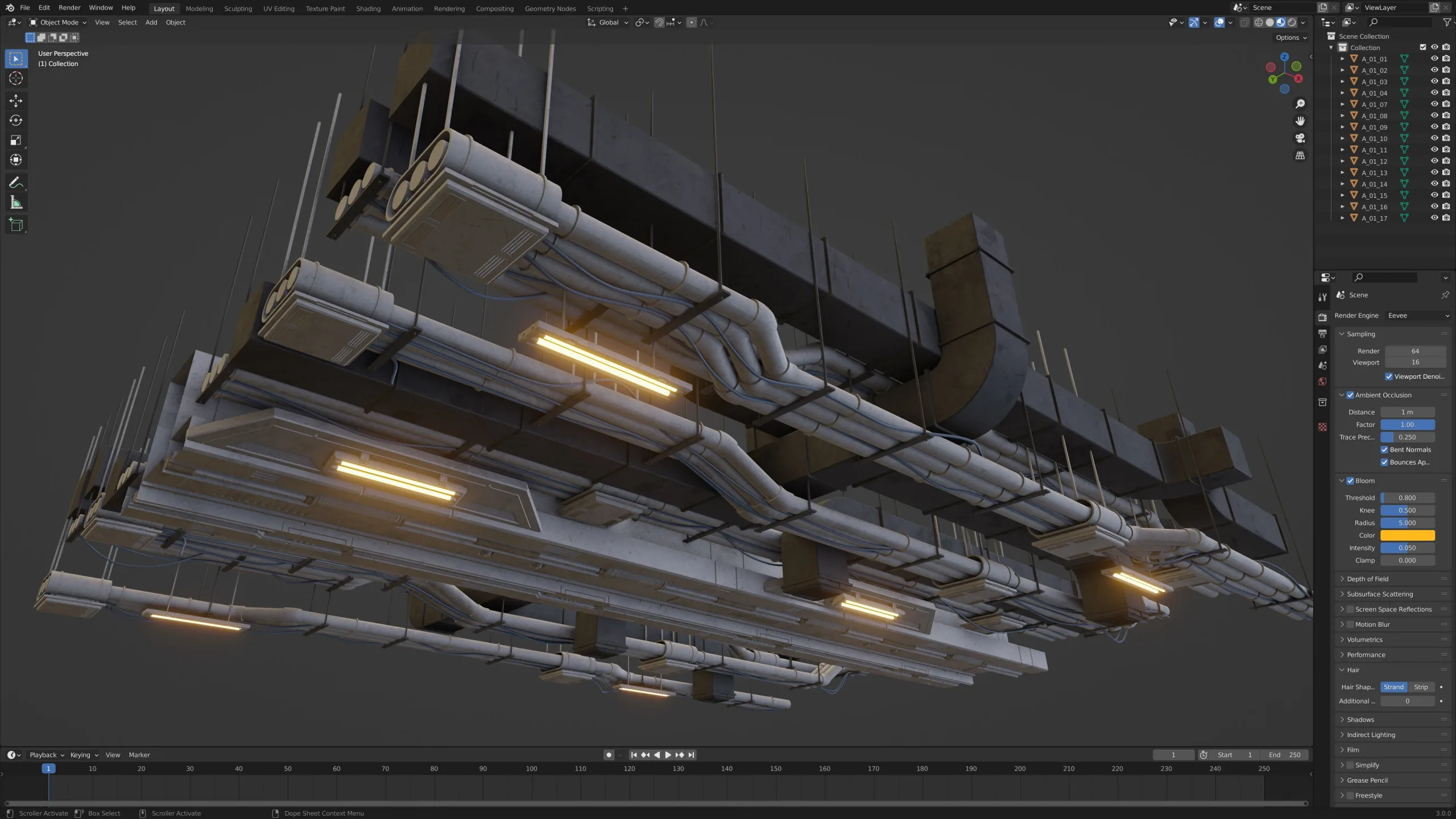Open the Render menu
Screen dimensions: 1456x819
coord(69,7)
